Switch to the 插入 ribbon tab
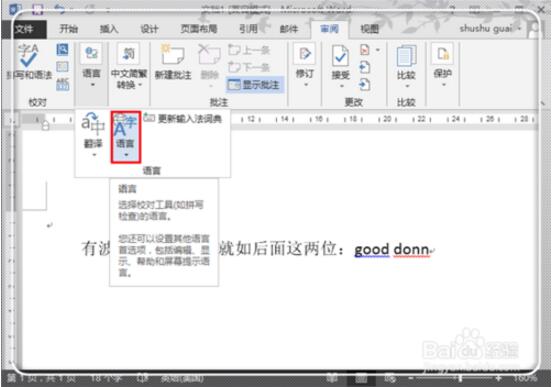Screen dimensions: 553x387 (109, 29)
